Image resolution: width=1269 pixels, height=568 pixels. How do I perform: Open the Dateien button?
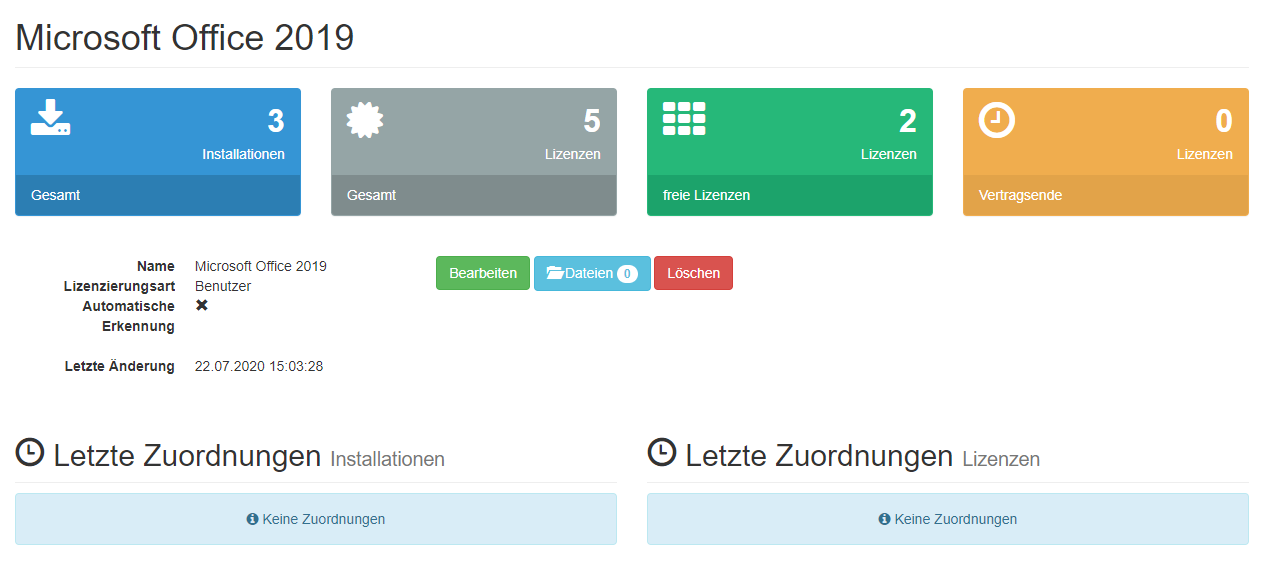(x=592, y=273)
